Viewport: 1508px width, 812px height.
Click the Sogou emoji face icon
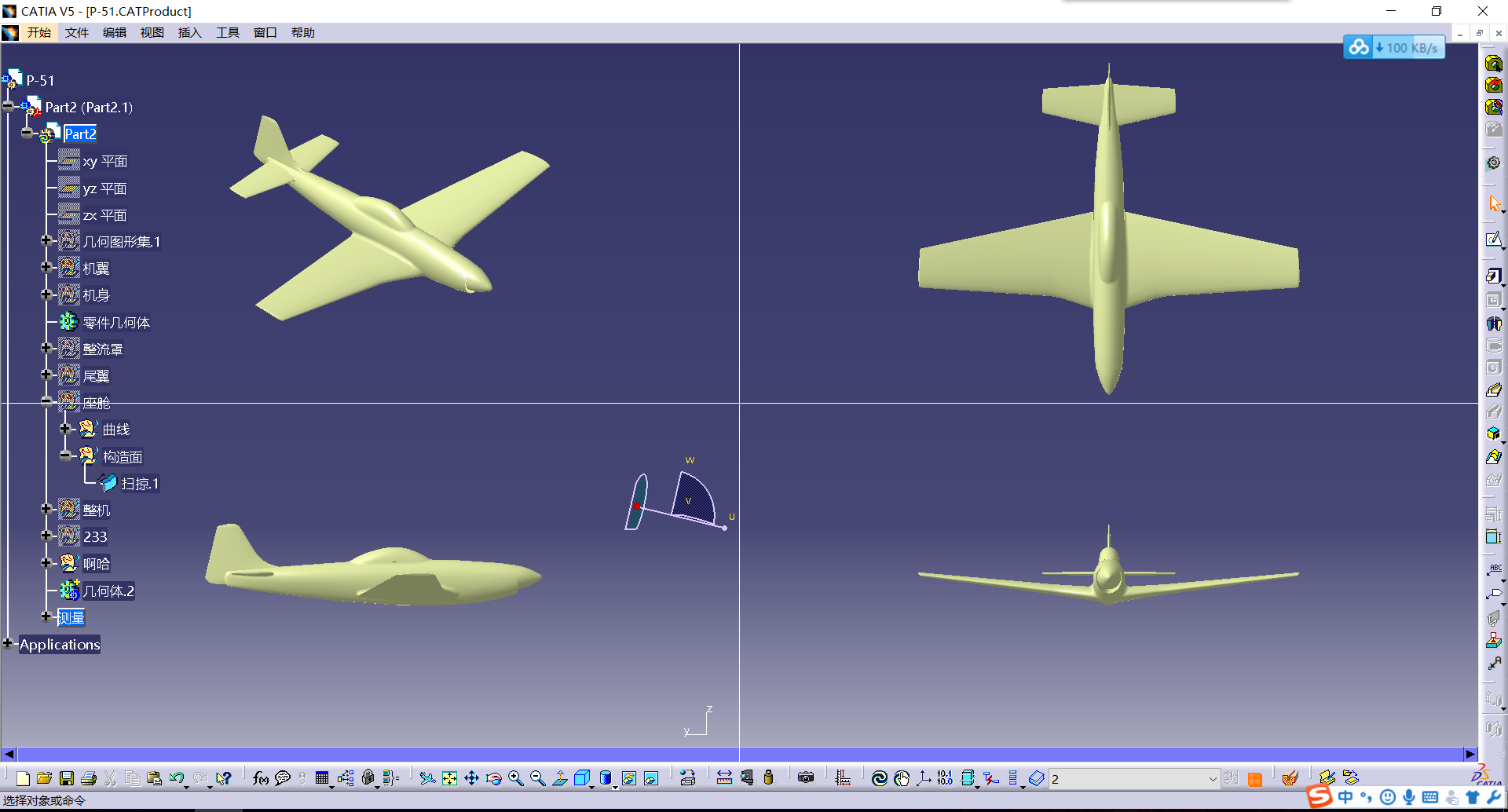[x=1388, y=798]
